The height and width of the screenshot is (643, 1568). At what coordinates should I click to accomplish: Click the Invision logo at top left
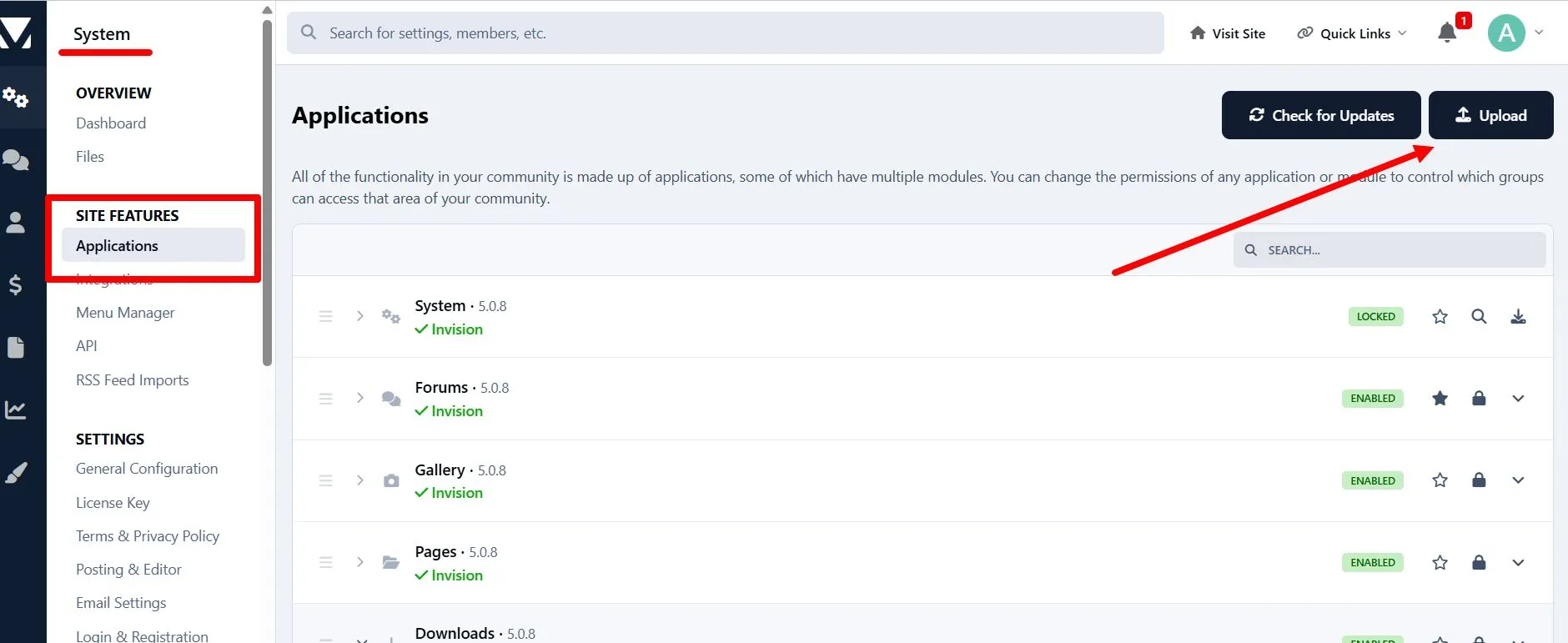coord(16,33)
